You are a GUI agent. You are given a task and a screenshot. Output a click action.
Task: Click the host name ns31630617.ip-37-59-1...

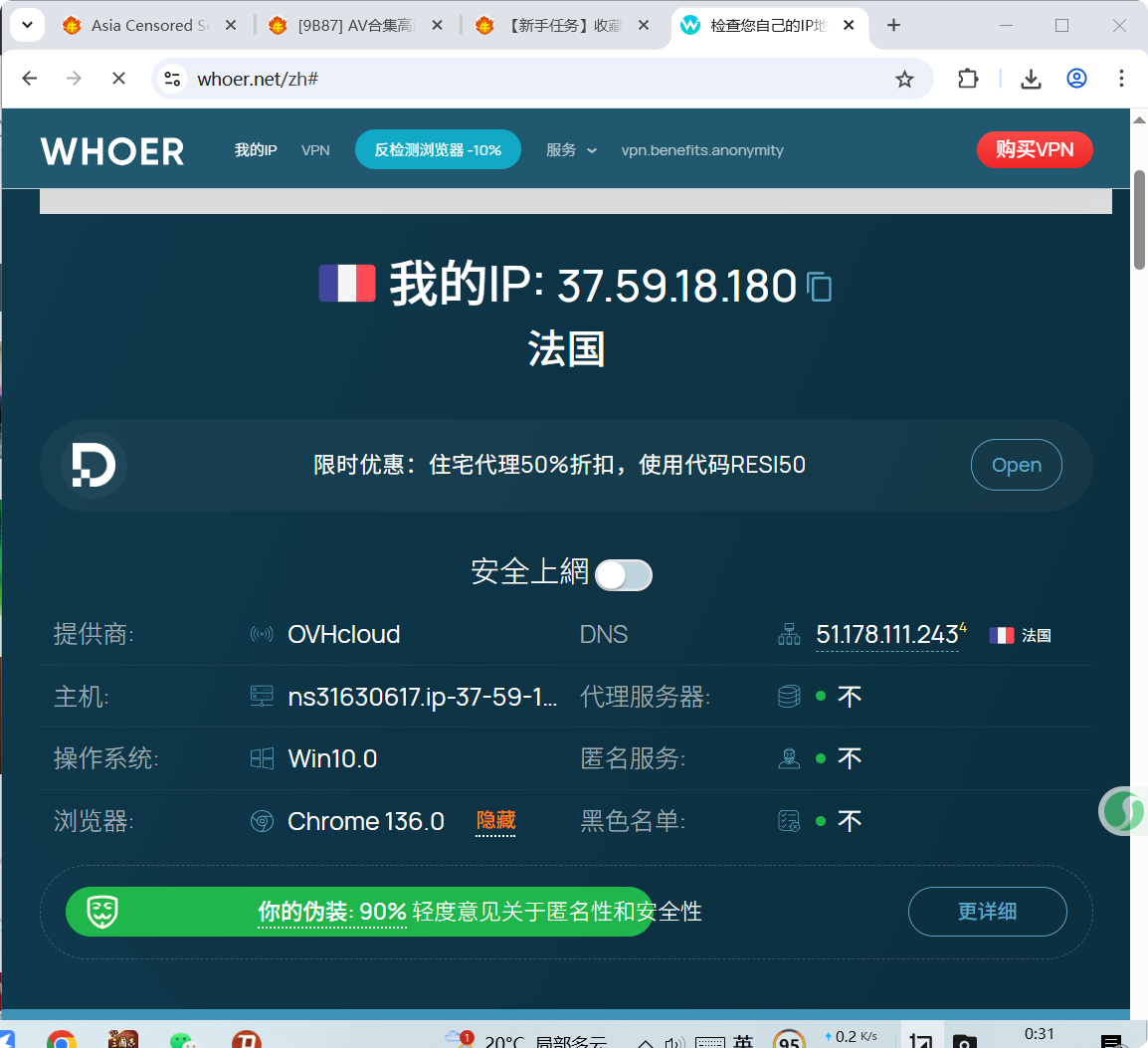423,697
